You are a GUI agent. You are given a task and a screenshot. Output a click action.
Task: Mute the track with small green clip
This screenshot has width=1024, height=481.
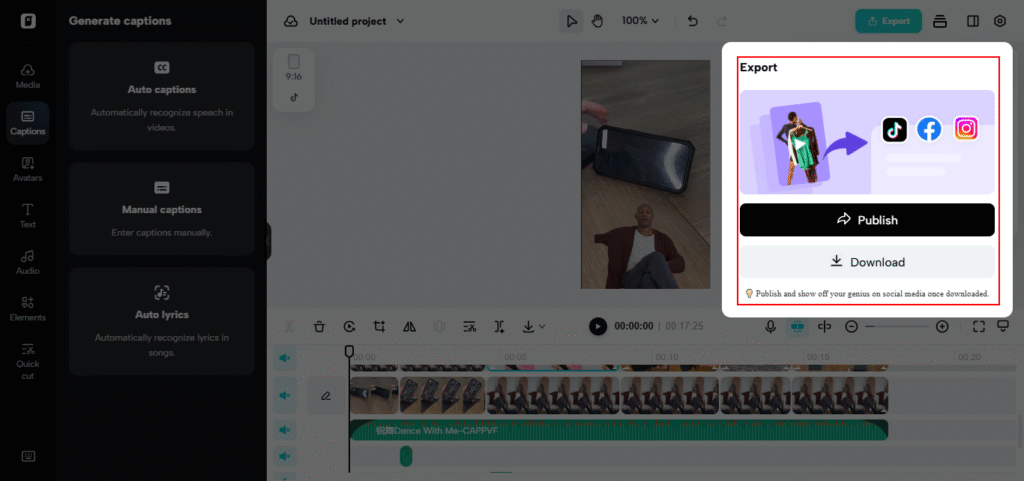(284, 456)
